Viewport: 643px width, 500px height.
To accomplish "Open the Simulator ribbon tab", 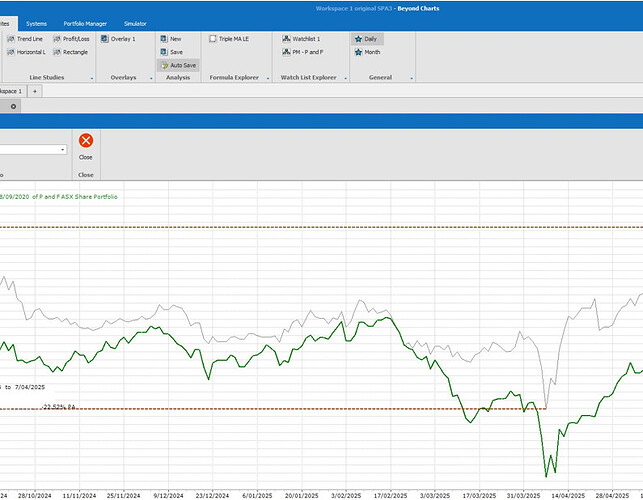I will point(135,24).
